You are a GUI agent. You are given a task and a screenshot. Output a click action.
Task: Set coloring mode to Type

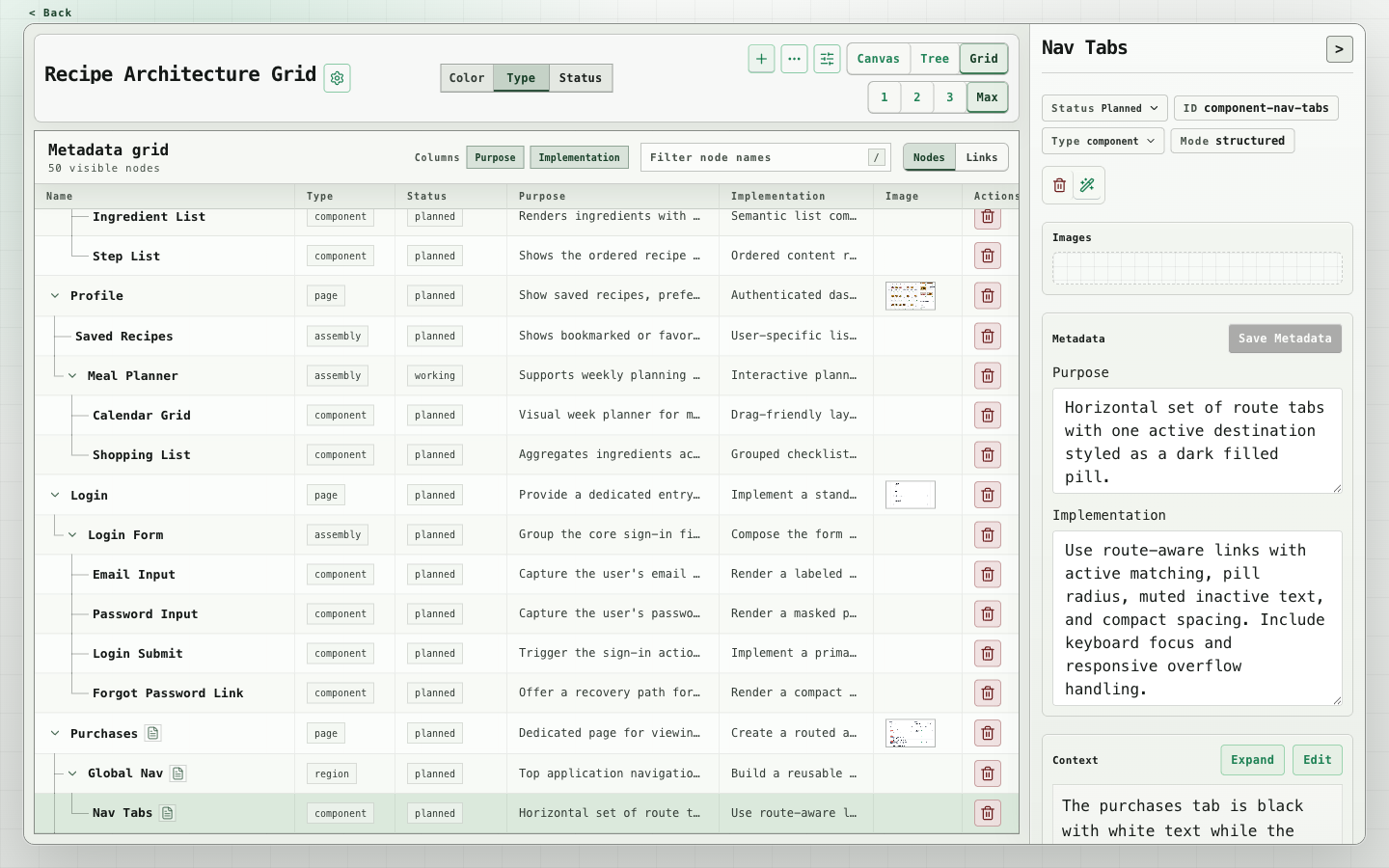click(521, 78)
